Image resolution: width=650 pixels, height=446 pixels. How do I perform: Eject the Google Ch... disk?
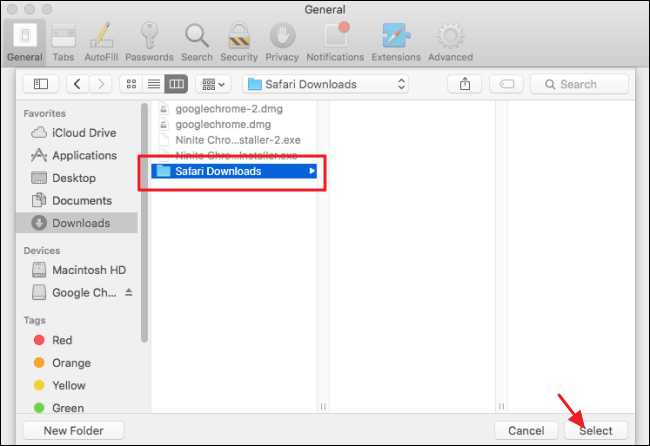tap(129, 292)
